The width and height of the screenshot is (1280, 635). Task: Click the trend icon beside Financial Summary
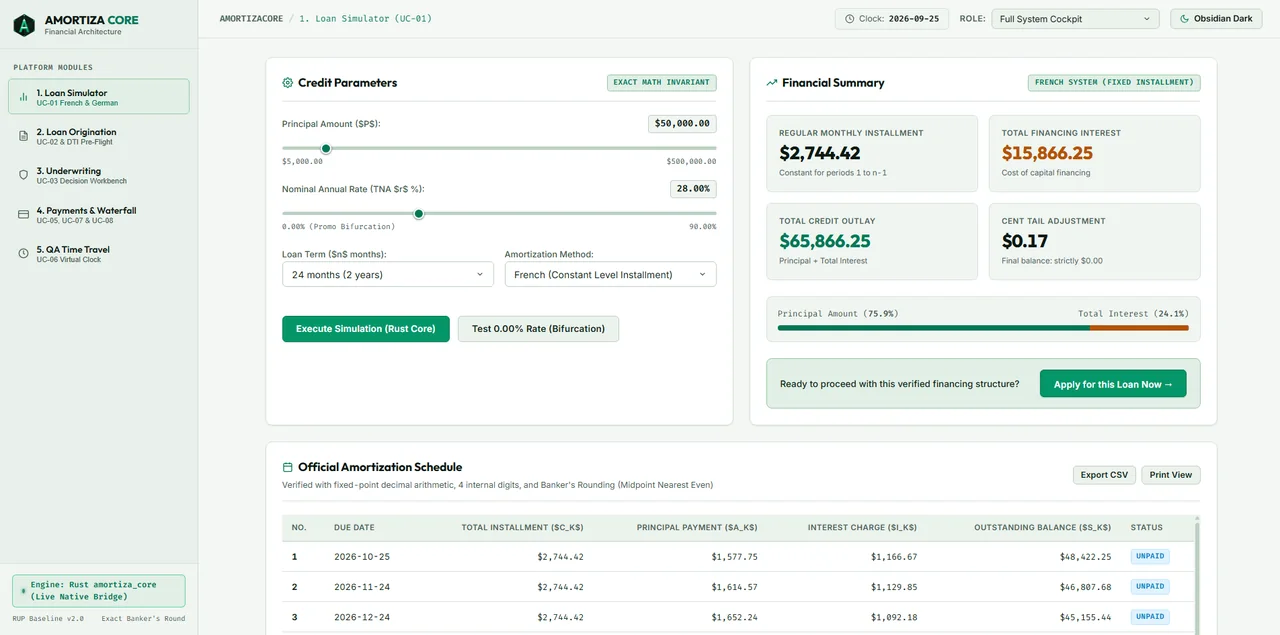point(772,83)
